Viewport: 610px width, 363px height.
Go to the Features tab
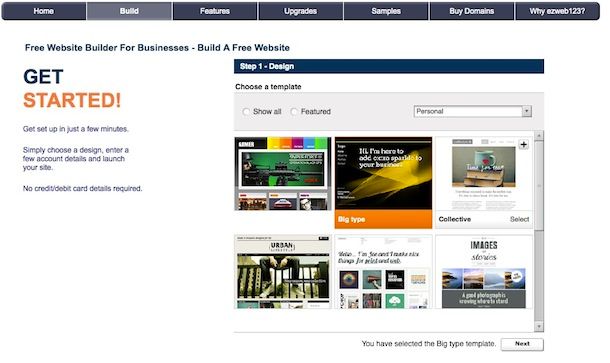[215, 11]
